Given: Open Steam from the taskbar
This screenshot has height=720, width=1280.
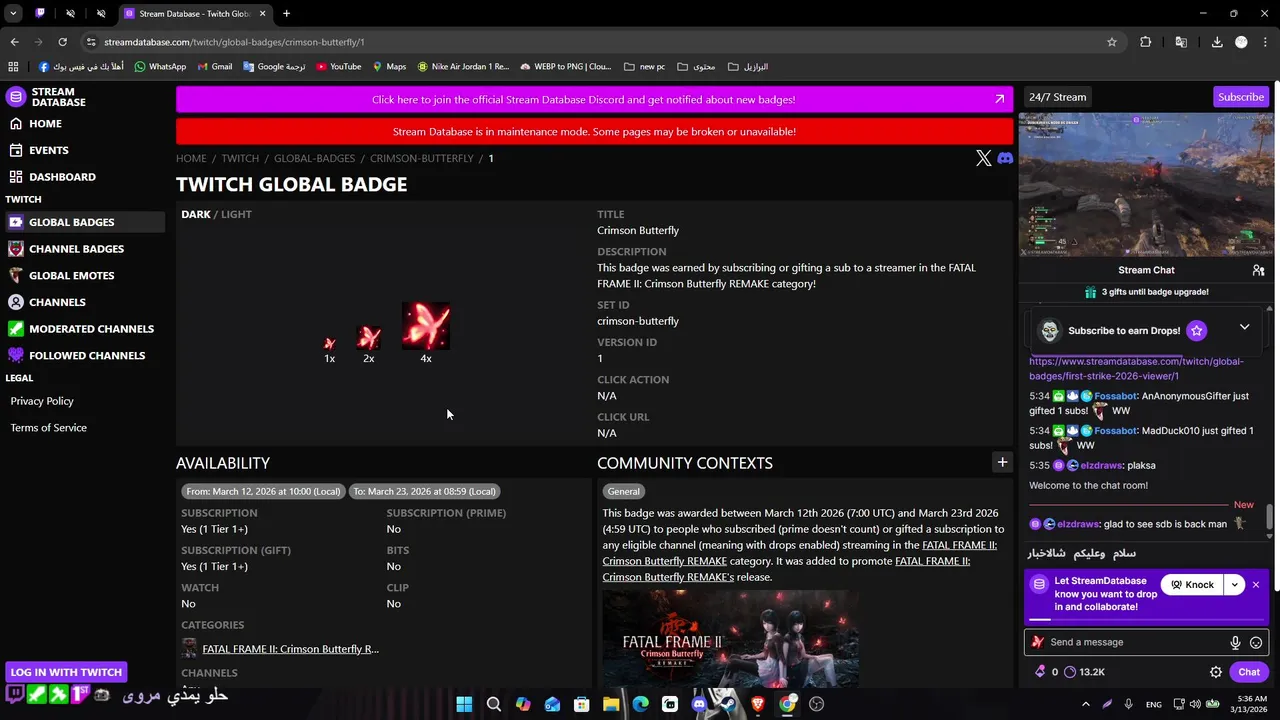Looking at the screenshot, I should point(728,704).
